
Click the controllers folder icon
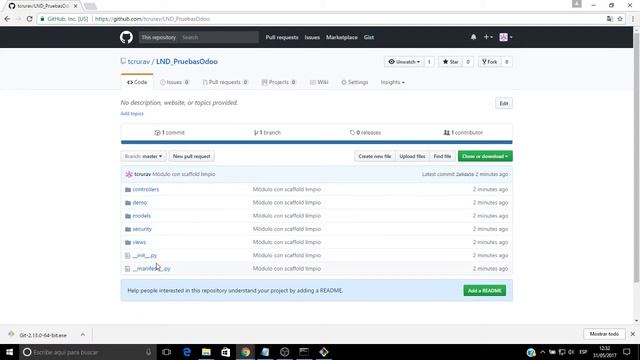point(128,189)
